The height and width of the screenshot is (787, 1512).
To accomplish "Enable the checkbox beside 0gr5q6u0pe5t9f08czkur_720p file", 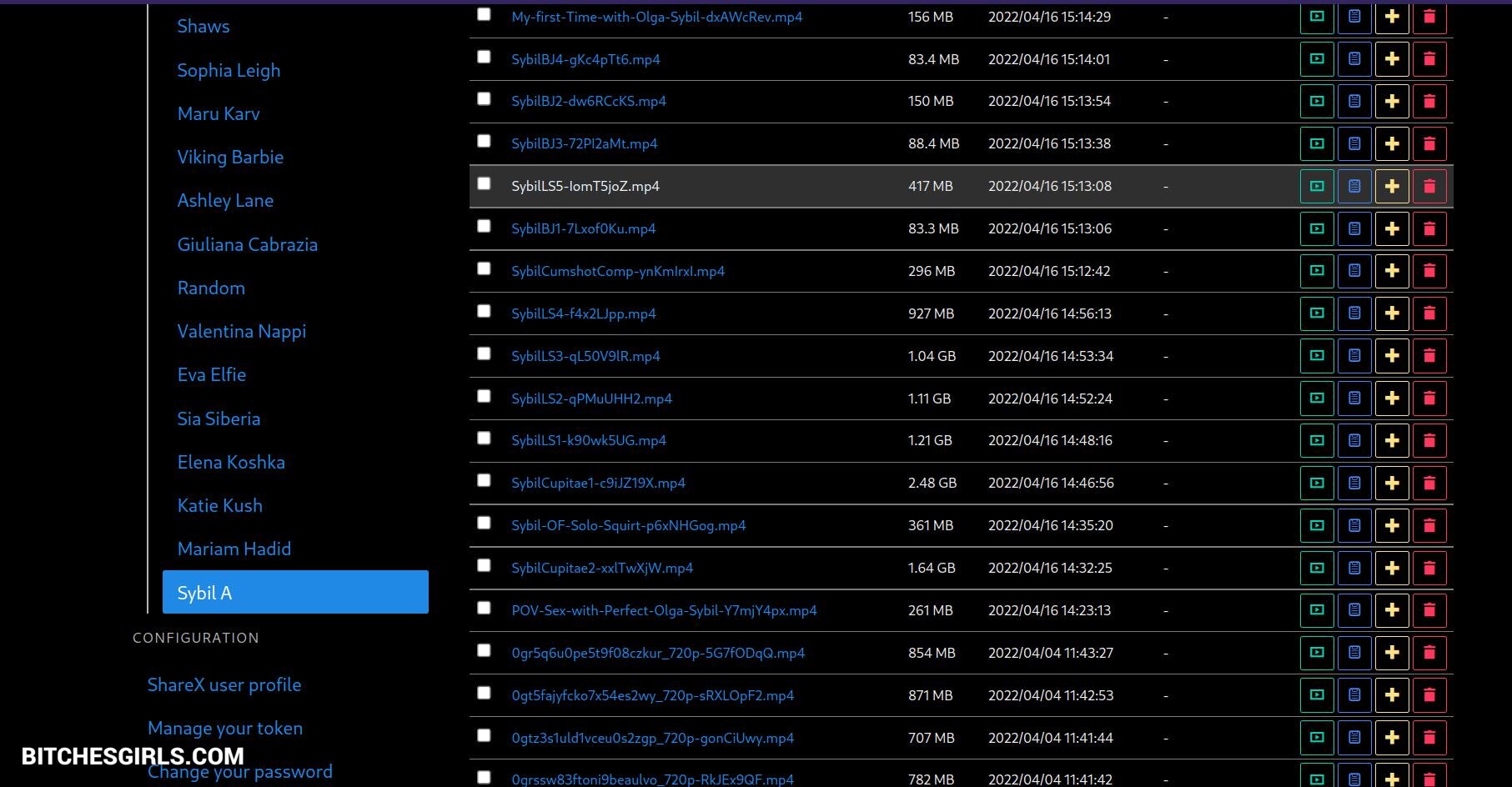I will 484,650.
